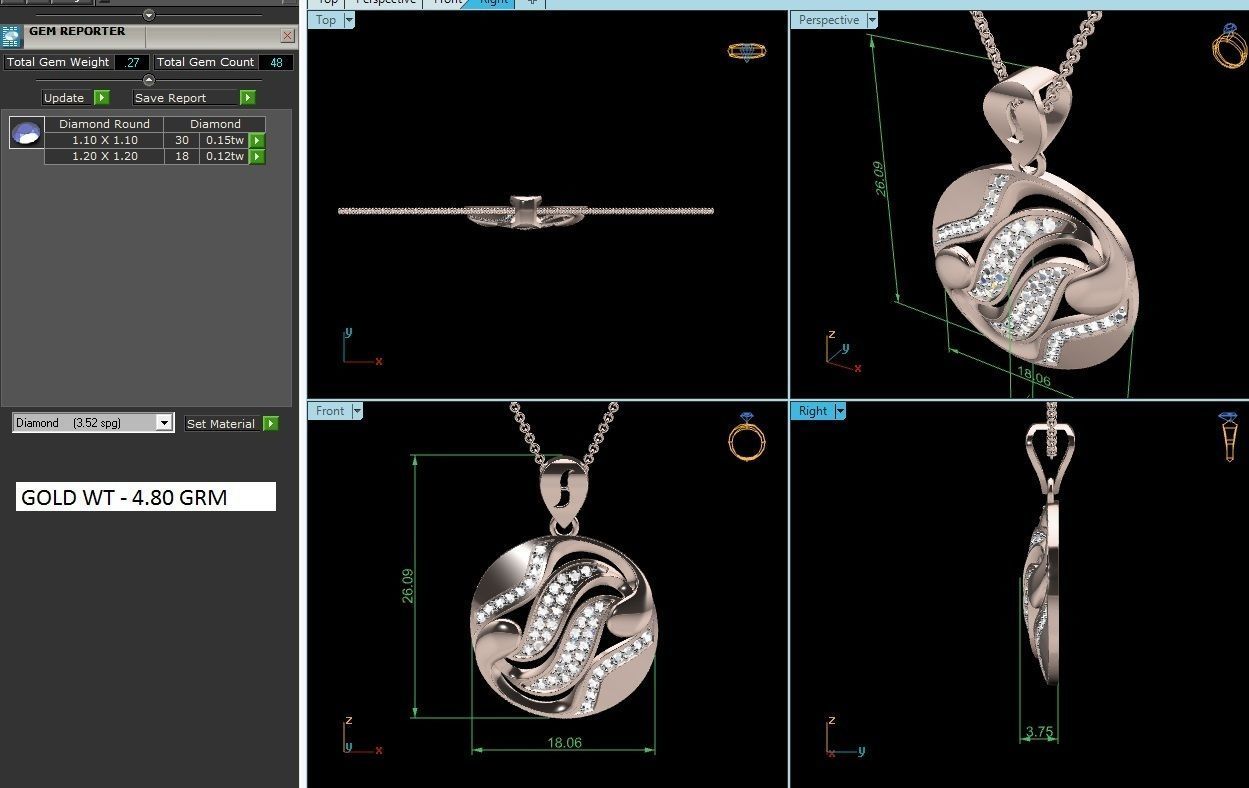1249x788 pixels.
Task: Switch to the Right viewport tab
Action: (494, 3)
